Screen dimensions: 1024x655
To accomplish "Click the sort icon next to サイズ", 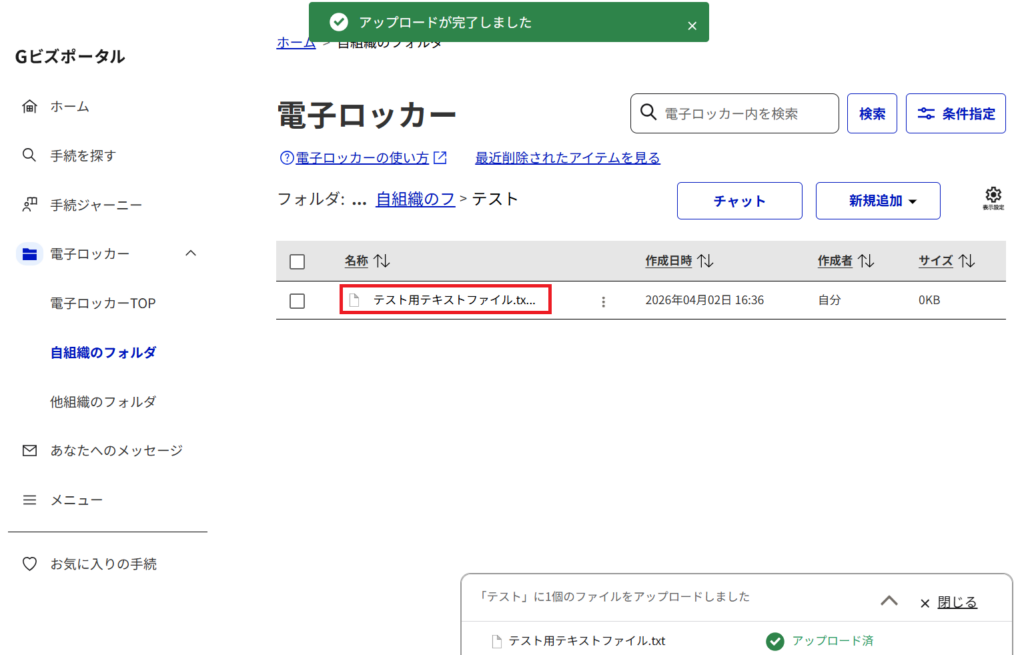I will point(966,261).
